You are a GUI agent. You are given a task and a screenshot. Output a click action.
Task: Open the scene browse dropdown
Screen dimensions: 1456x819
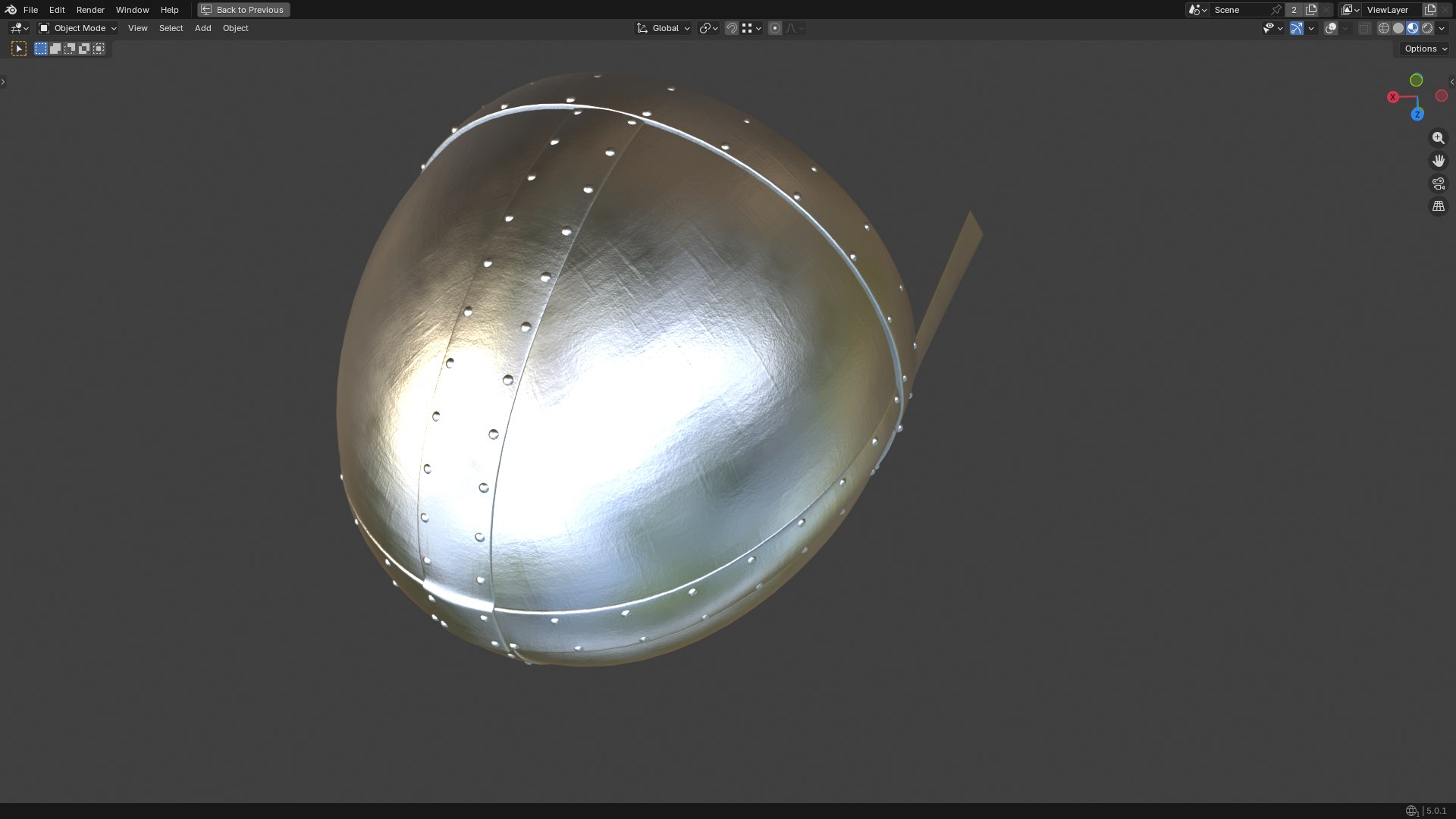(x=1197, y=10)
